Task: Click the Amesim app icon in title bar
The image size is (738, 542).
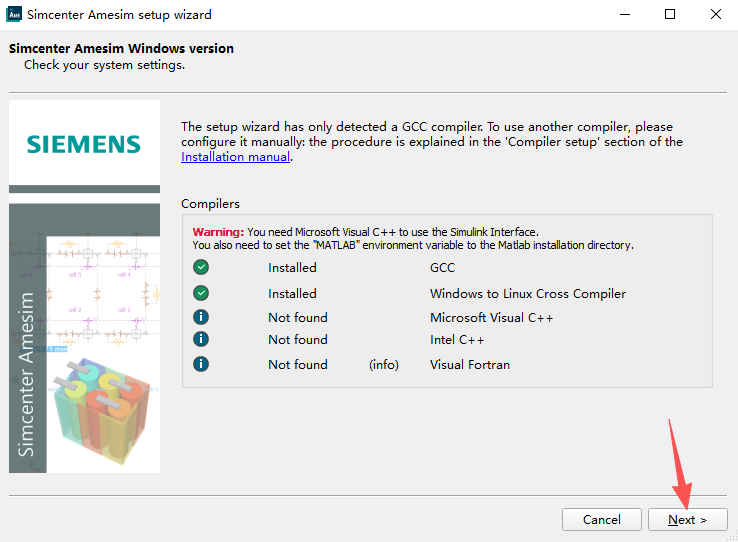Action: 14,15
